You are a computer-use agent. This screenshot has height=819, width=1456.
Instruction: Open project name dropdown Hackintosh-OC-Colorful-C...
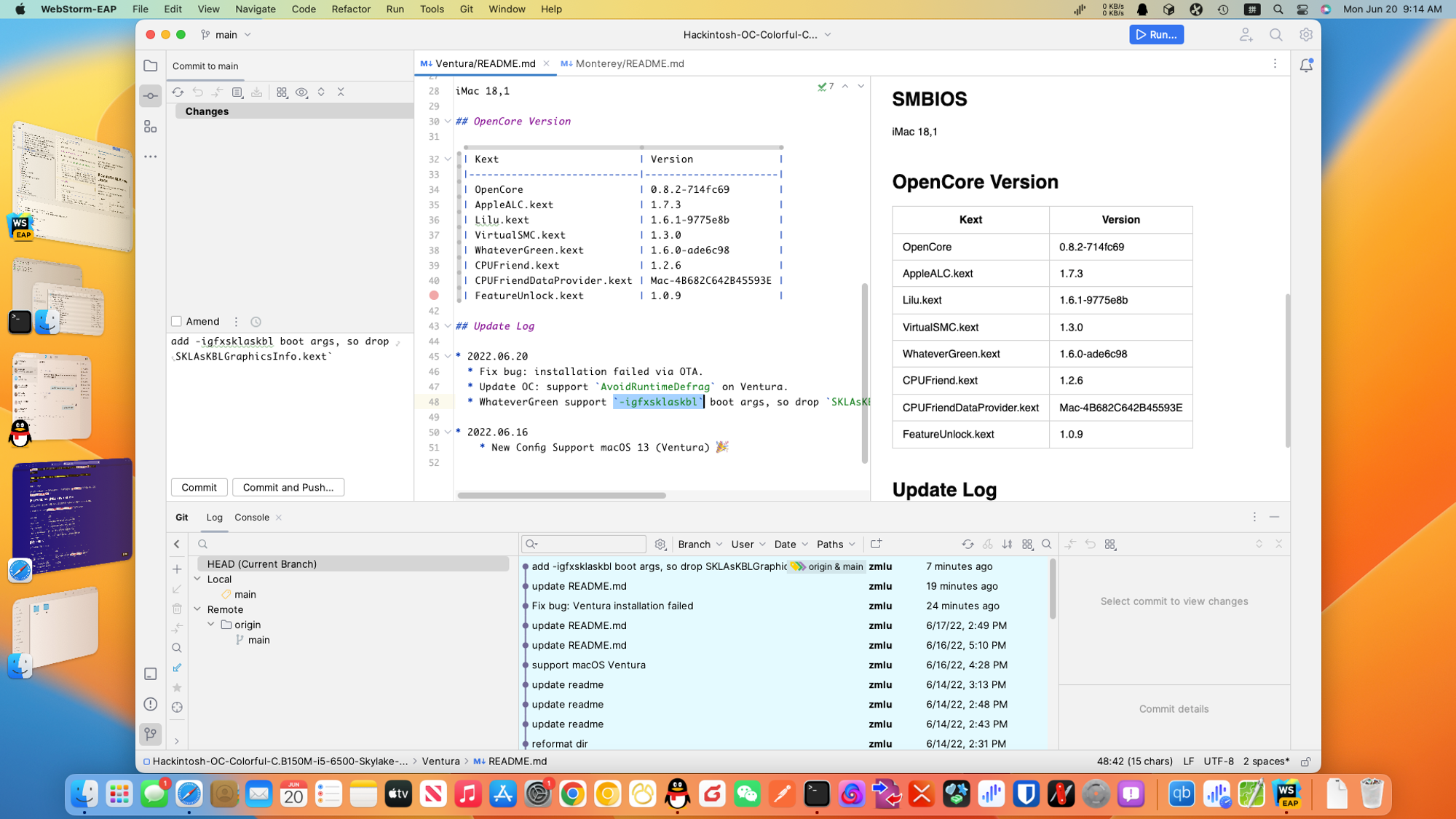[757, 35]
